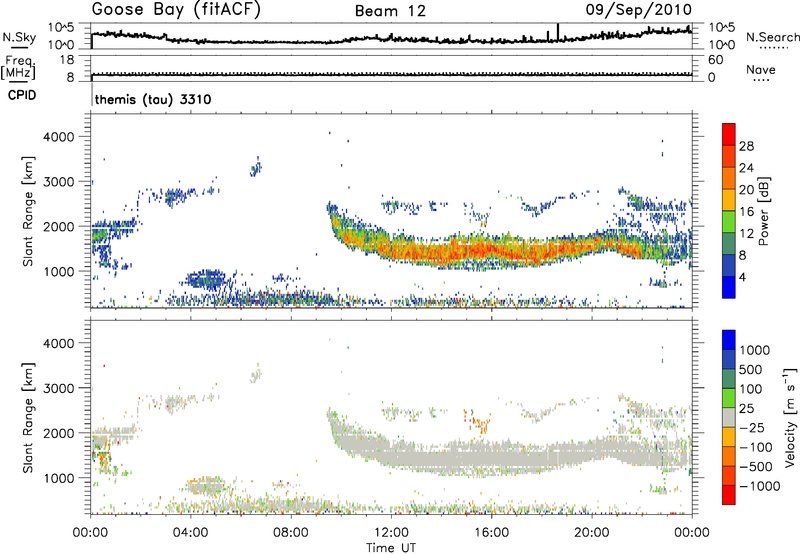Click the '16' label on the Power colorbar

(x=746, y=212)
